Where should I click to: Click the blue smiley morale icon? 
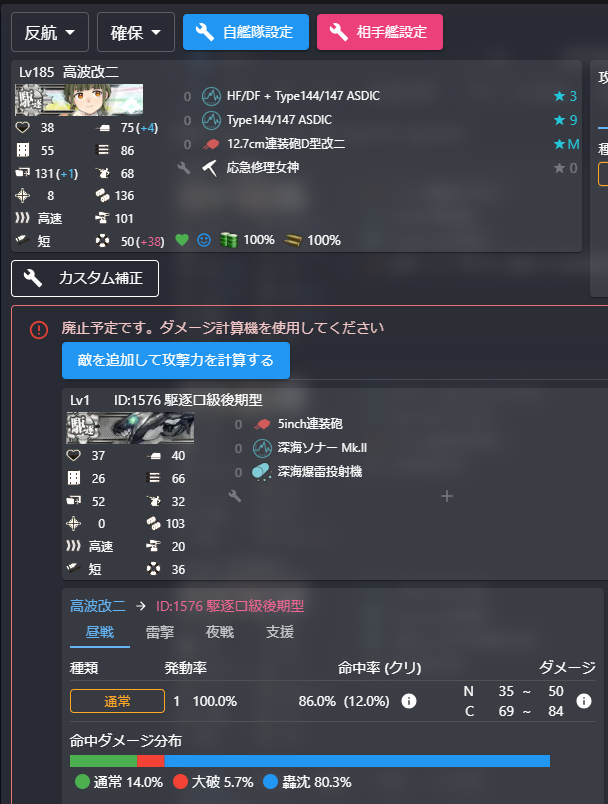pyautogui.click(x=204, y=240)
